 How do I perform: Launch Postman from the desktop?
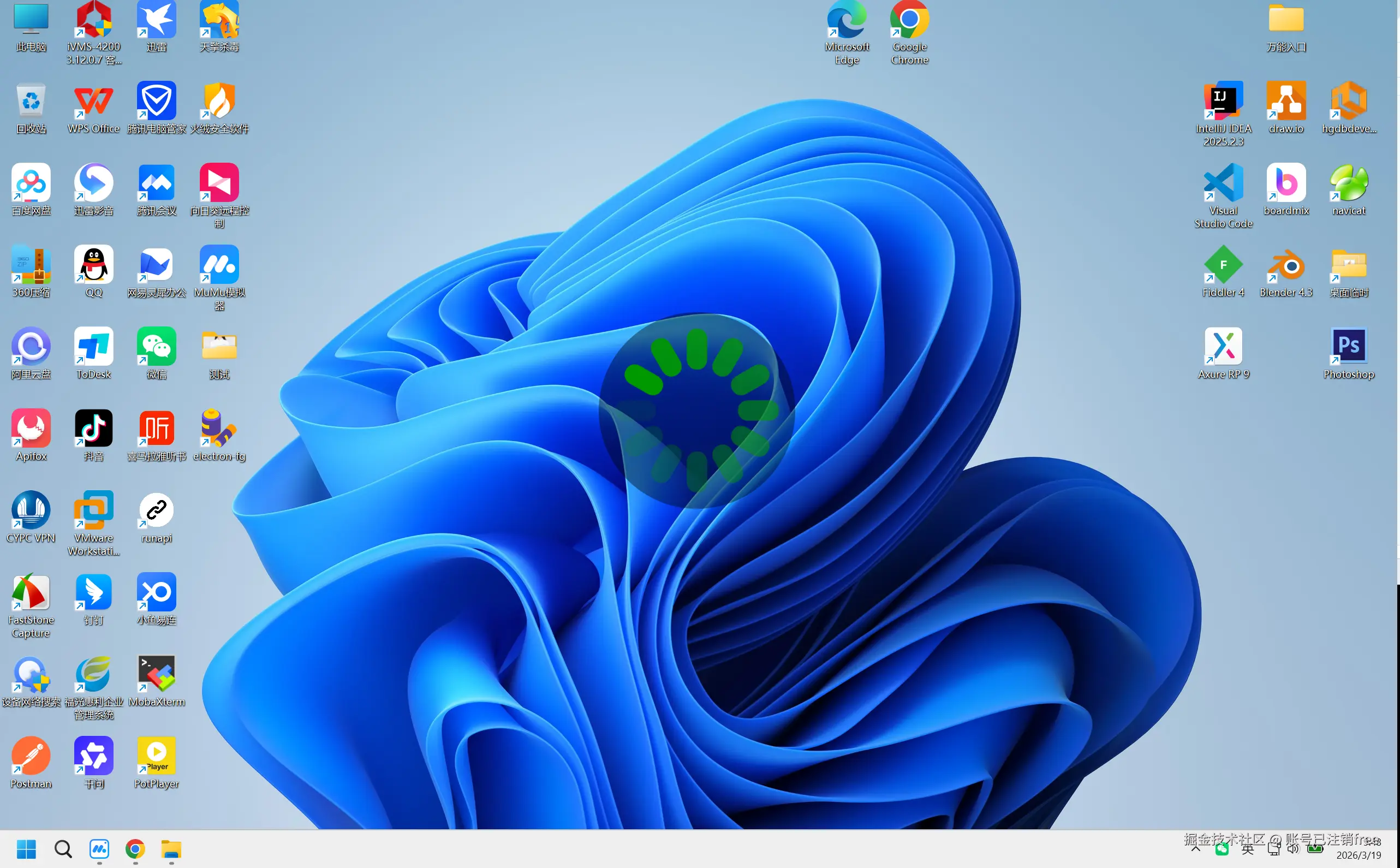pos(31,758)
